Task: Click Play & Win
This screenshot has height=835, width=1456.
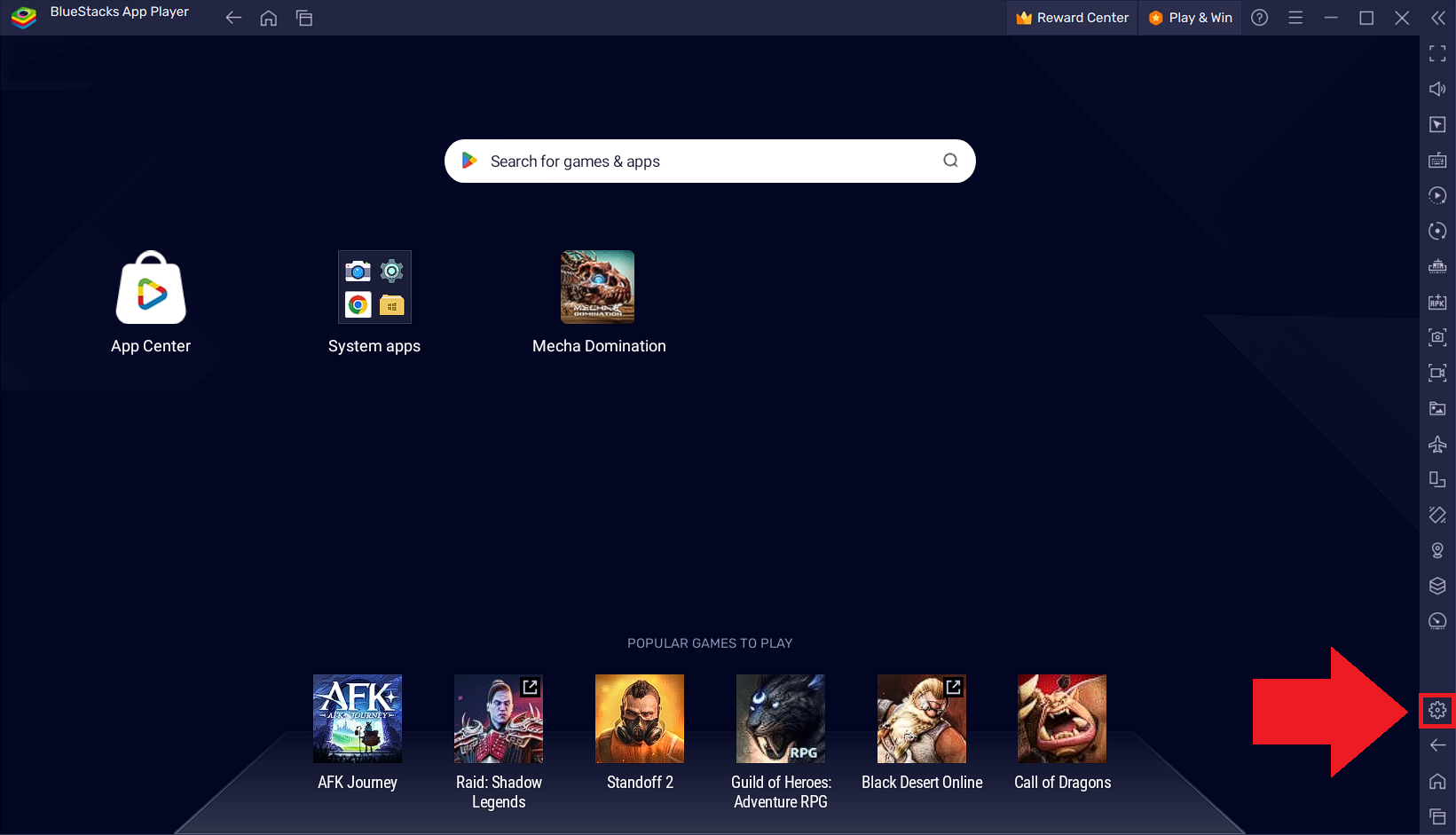Action: click(x=1190, y=17)
